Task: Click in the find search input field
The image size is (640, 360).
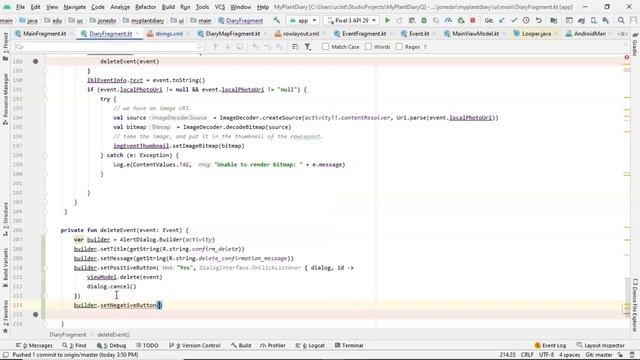Action: 108,47
